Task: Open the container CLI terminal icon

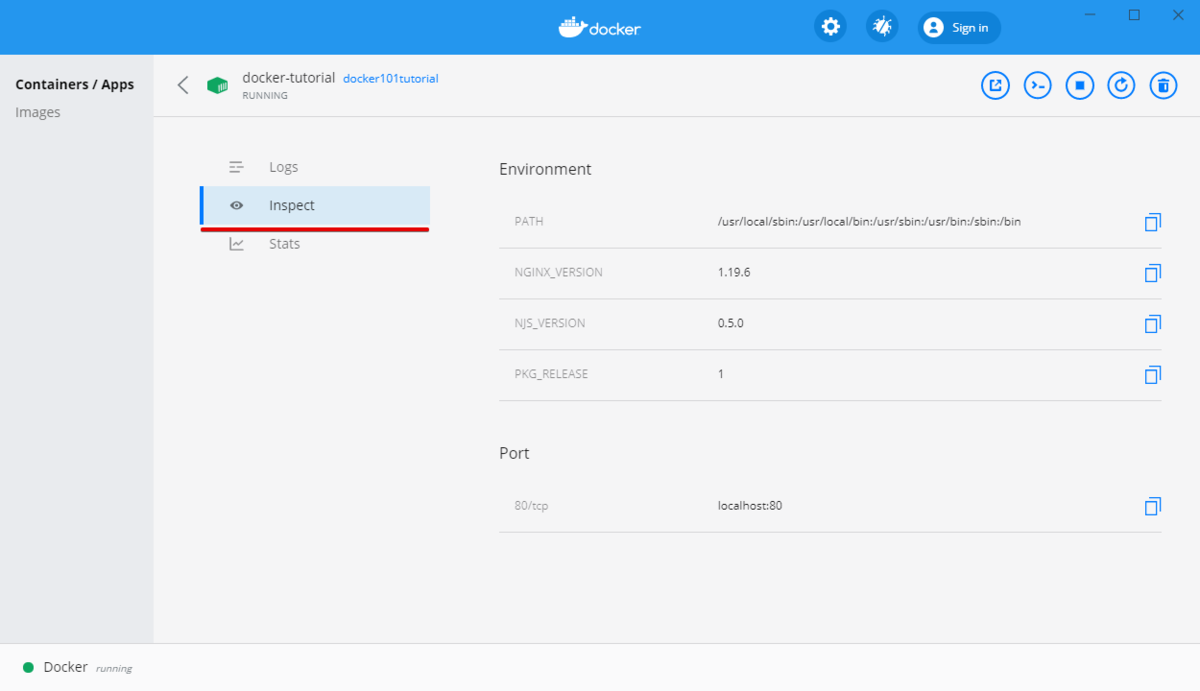Action: click(x=1037, y=86)
